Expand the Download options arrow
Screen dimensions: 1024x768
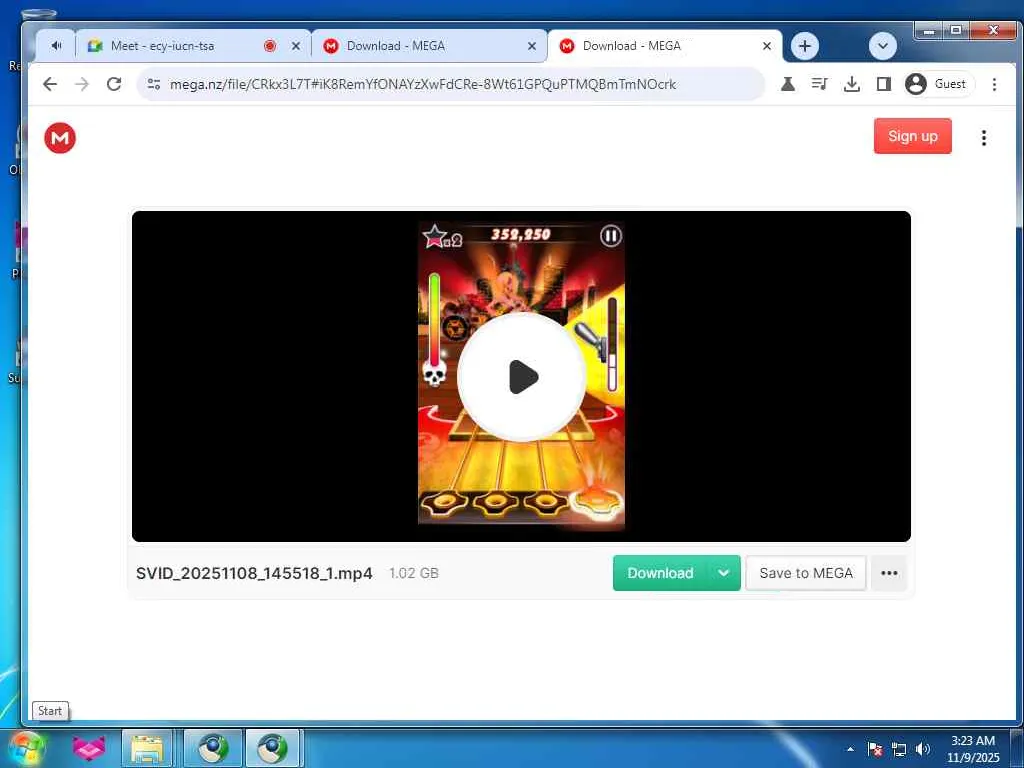[x=724, y=573]
